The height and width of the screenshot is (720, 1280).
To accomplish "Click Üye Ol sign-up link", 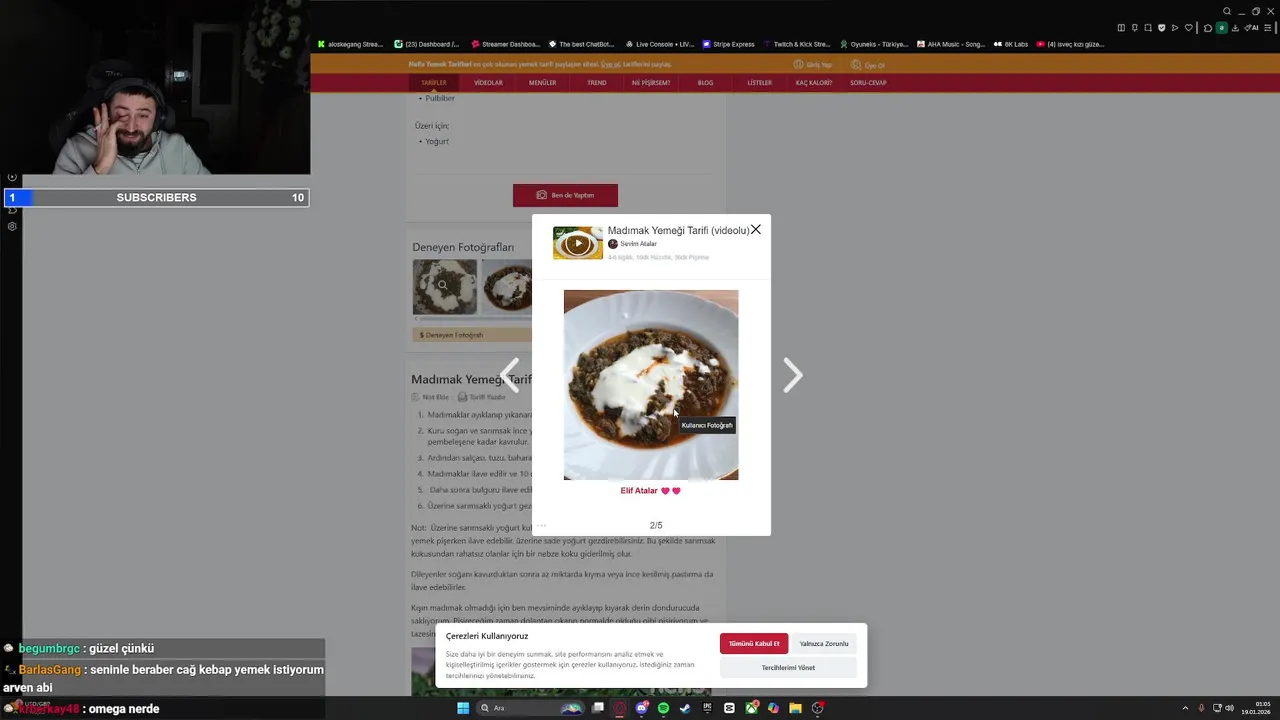I will tap(868, 65).
